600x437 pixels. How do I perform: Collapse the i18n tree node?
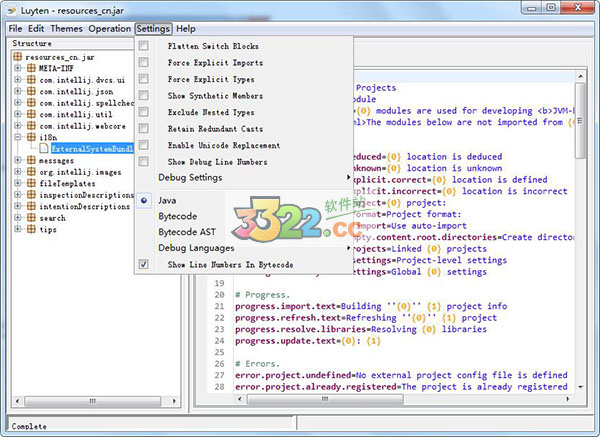click(x=17, y=138)
